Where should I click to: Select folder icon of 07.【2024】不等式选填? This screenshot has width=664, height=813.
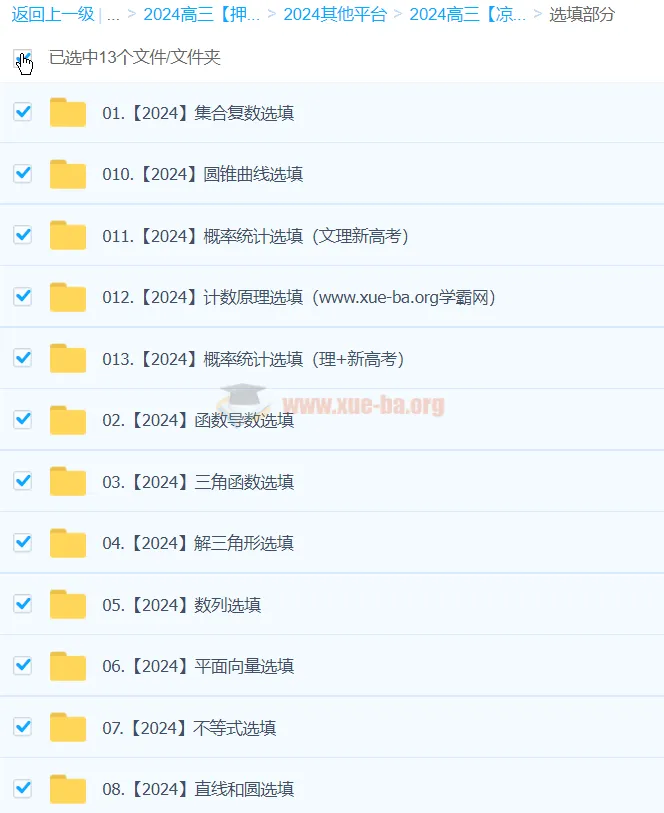68,727
